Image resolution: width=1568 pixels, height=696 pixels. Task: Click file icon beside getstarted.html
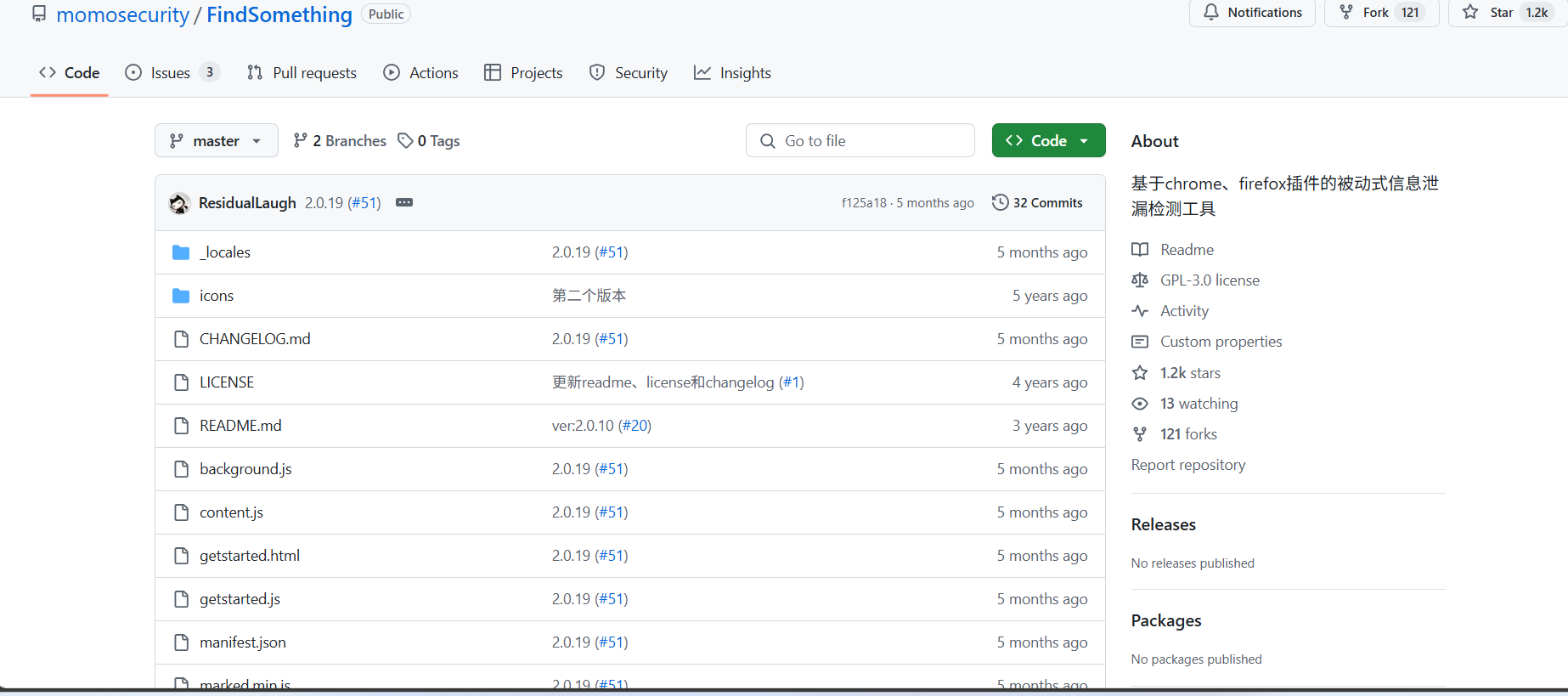[181, 556]
